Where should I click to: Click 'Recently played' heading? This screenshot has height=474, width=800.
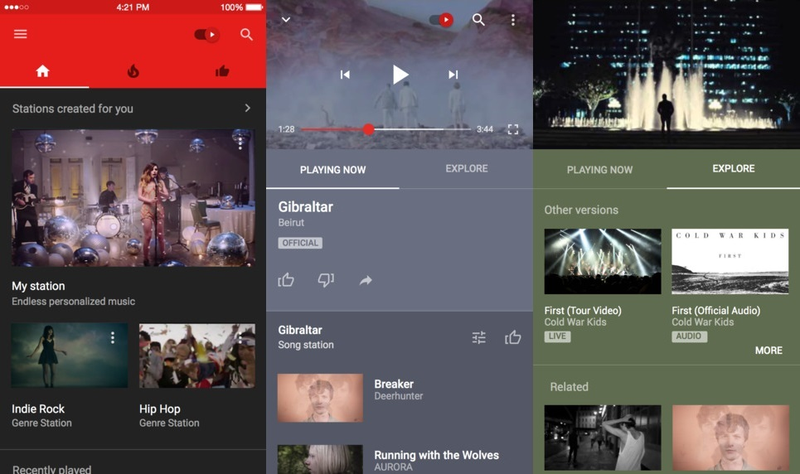click(x=52, y=469)
